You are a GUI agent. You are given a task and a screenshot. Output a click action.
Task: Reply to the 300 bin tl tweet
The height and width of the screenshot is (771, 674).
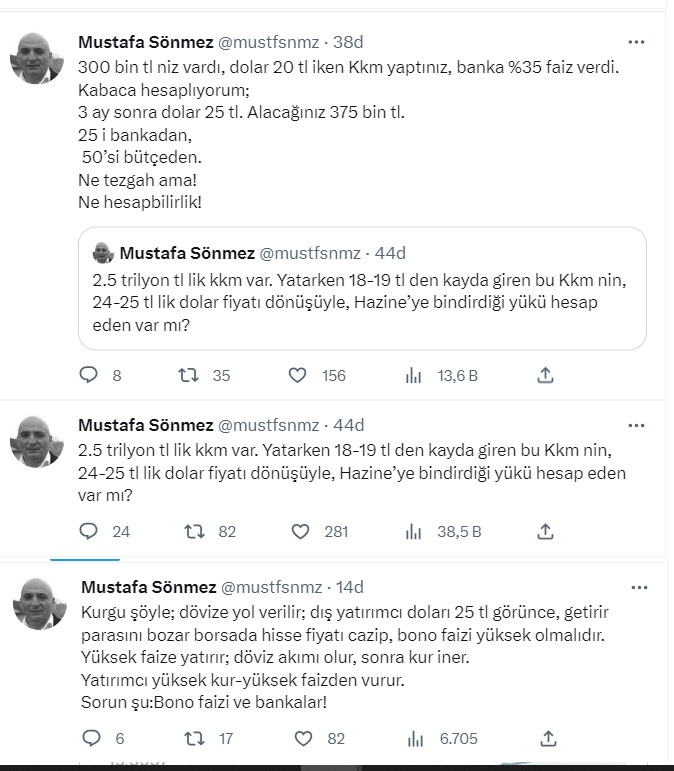(90, 376)
